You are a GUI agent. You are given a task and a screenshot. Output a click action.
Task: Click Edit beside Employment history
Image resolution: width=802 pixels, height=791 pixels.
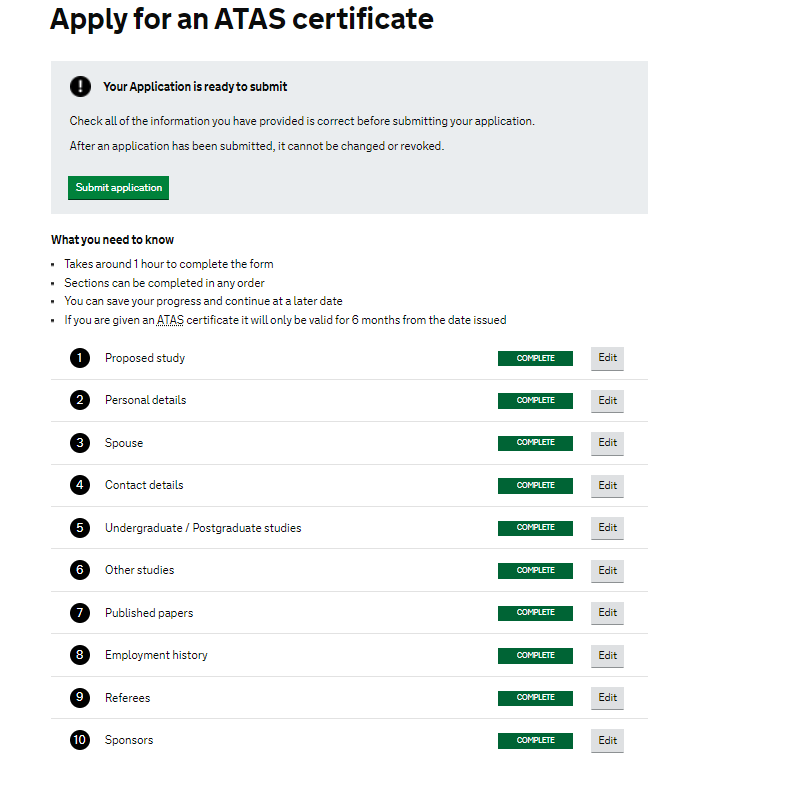[607, 655]
